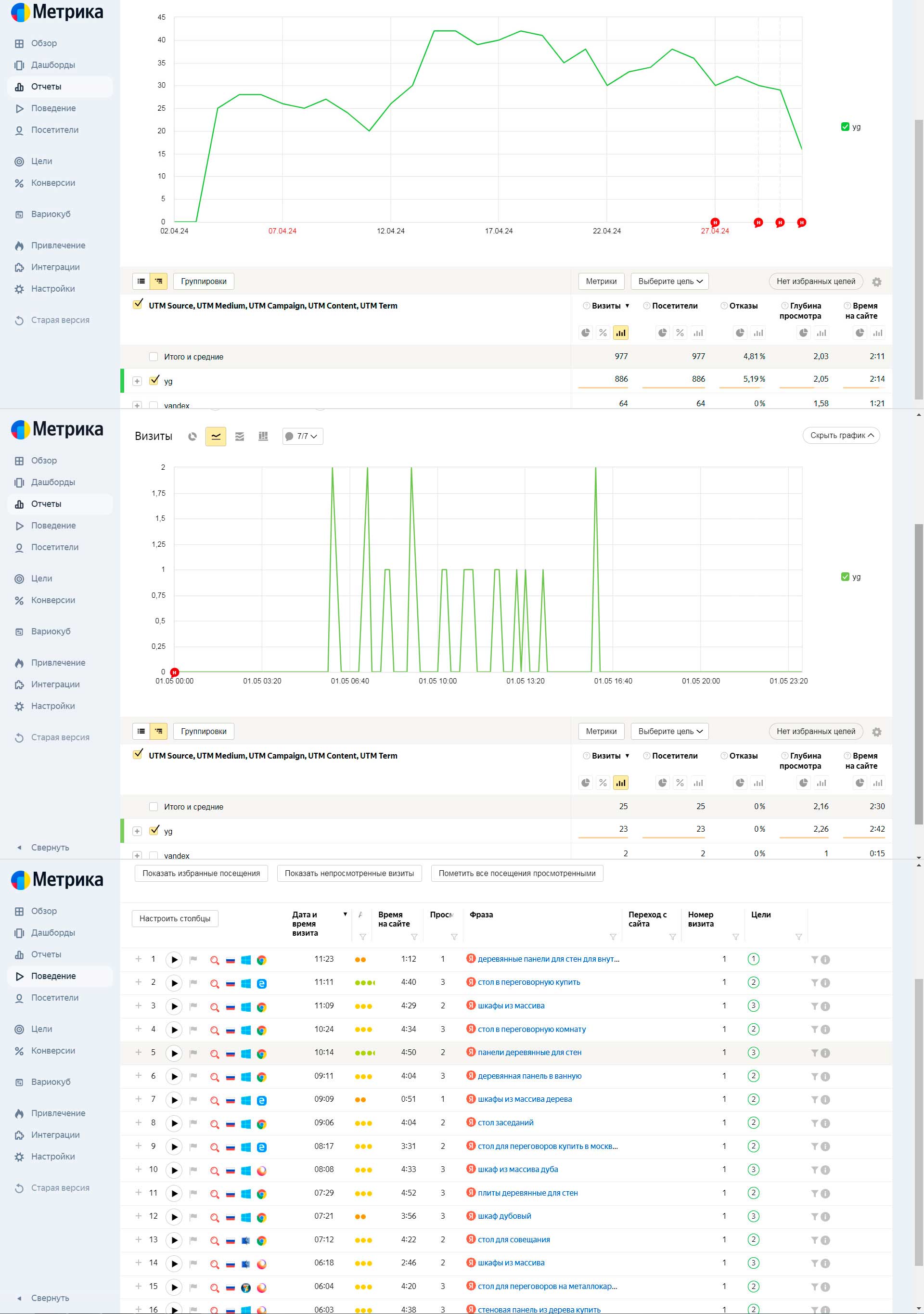Select Посетители percent icon above the 977 total
Viewport: 924px width, 1314px height.
[x=680, y=333]
